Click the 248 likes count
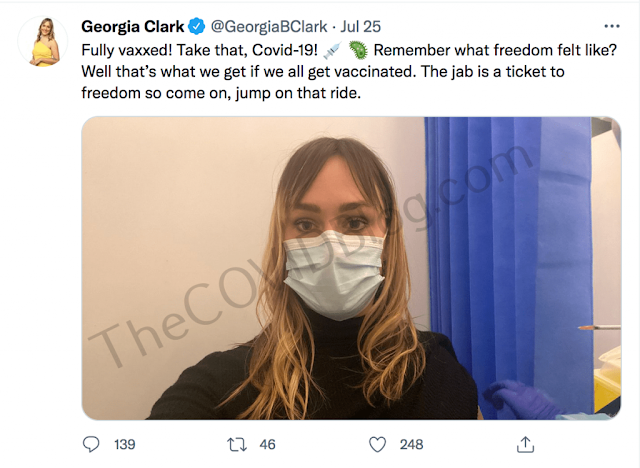 (x=411, y=444)
